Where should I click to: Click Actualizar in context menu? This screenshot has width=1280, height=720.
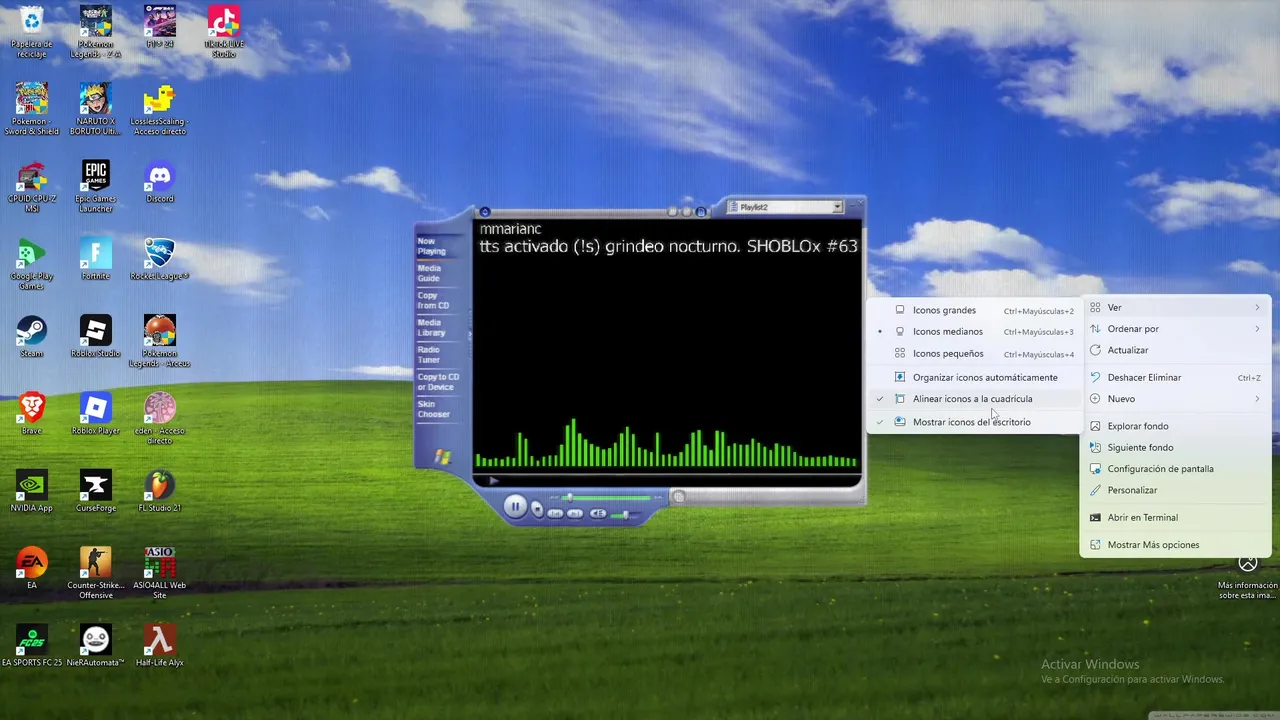point(1175,350)
